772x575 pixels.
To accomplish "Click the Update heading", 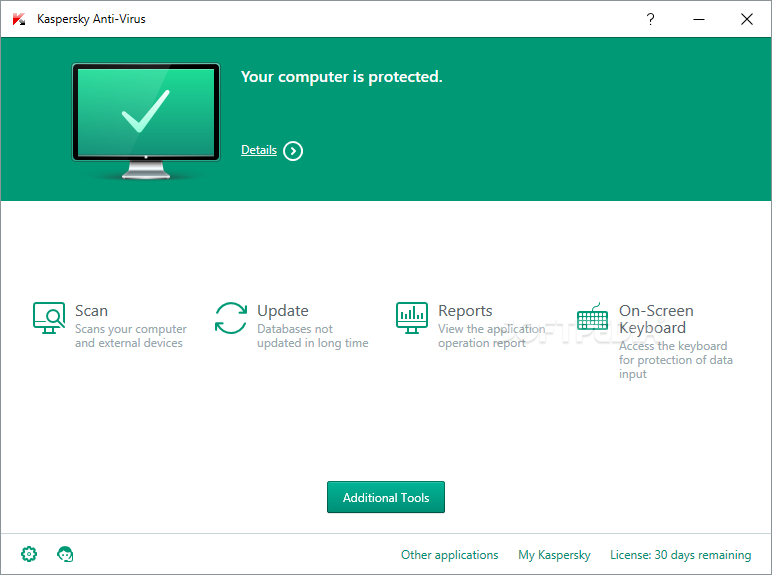I will tap(283, 311).
